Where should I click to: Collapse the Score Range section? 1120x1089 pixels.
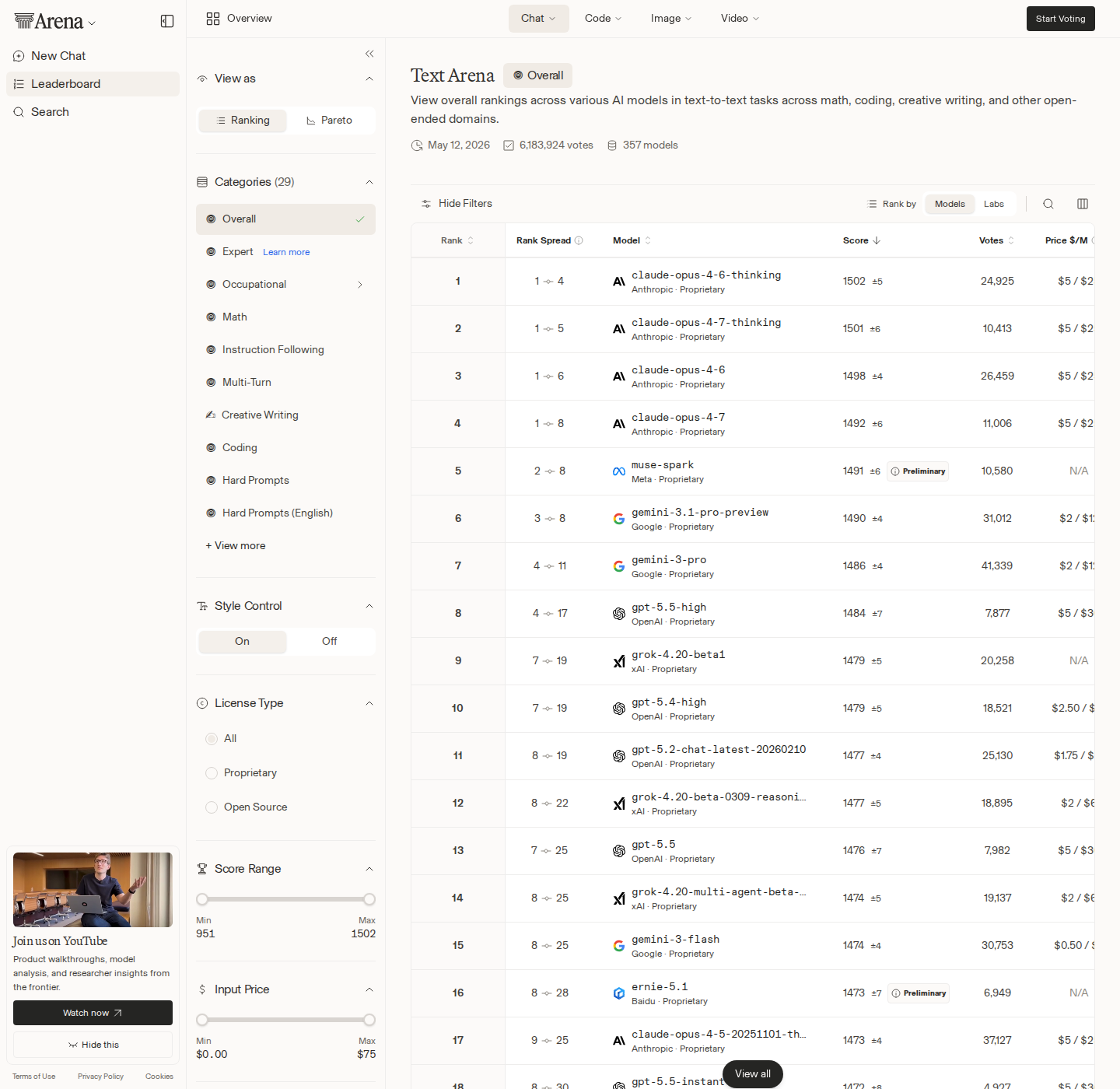pyautogui.click(x=369, y=869)
